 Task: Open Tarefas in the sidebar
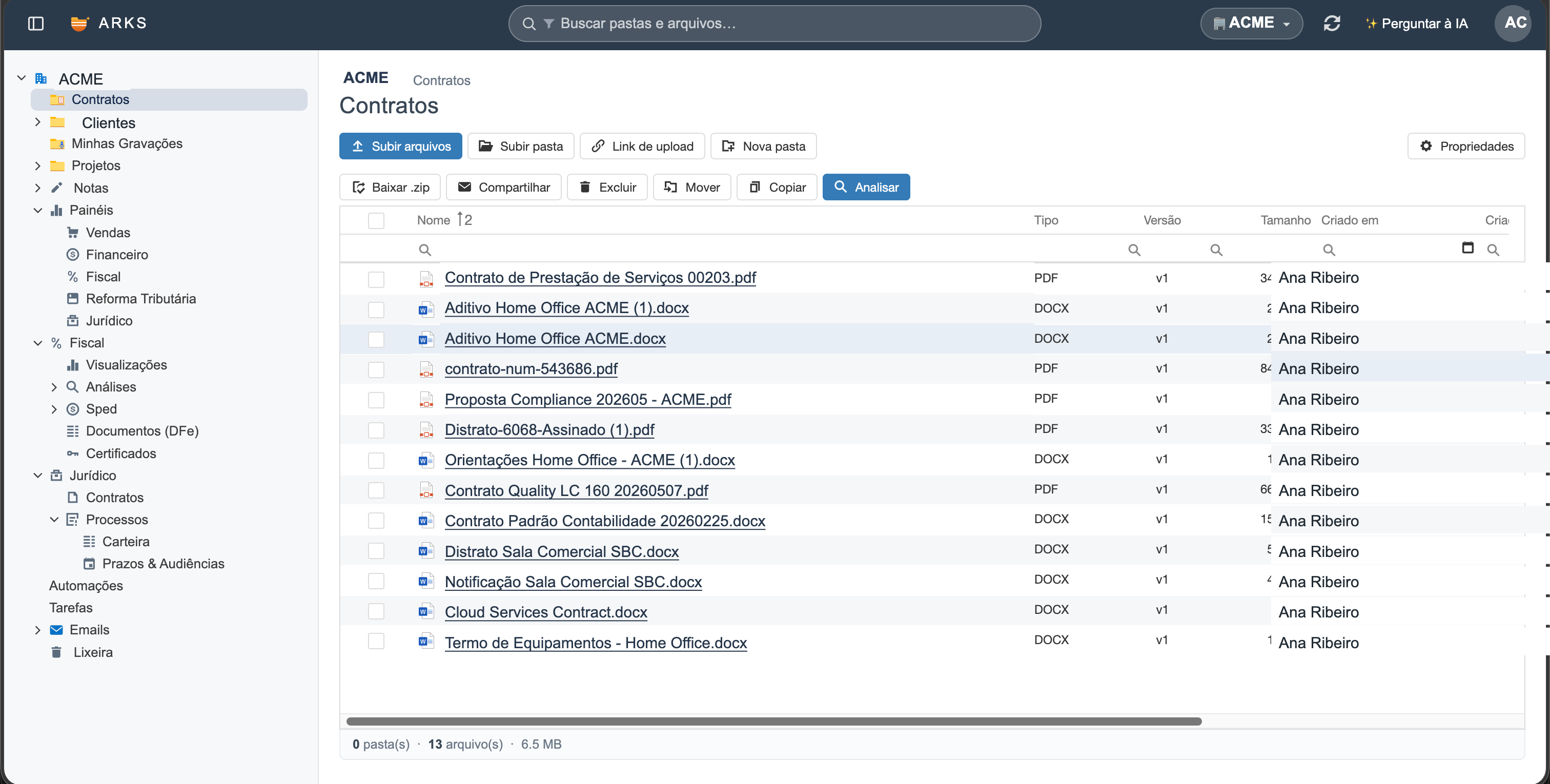[x=71, y=608]
